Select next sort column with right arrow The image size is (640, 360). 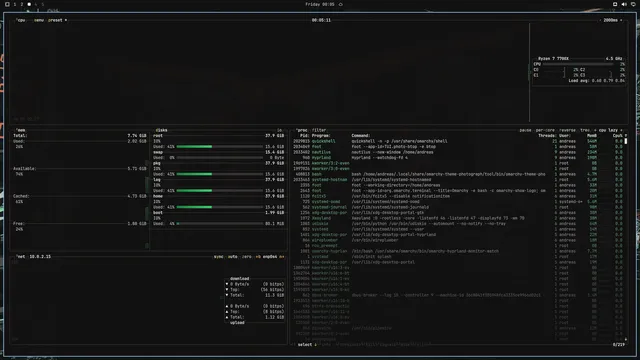click(x=621, y=130)
